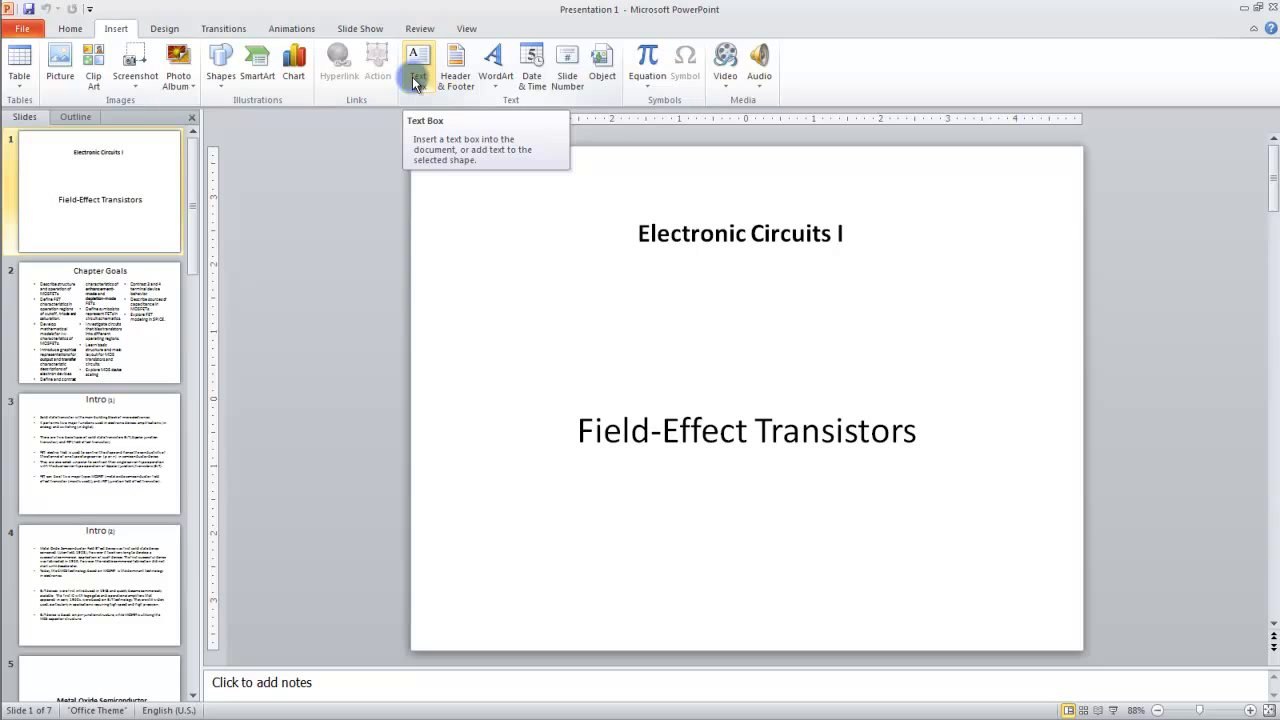Zoom out with the minus button
This screenshot has height=720, width=1280.
tap(1157, 710)
